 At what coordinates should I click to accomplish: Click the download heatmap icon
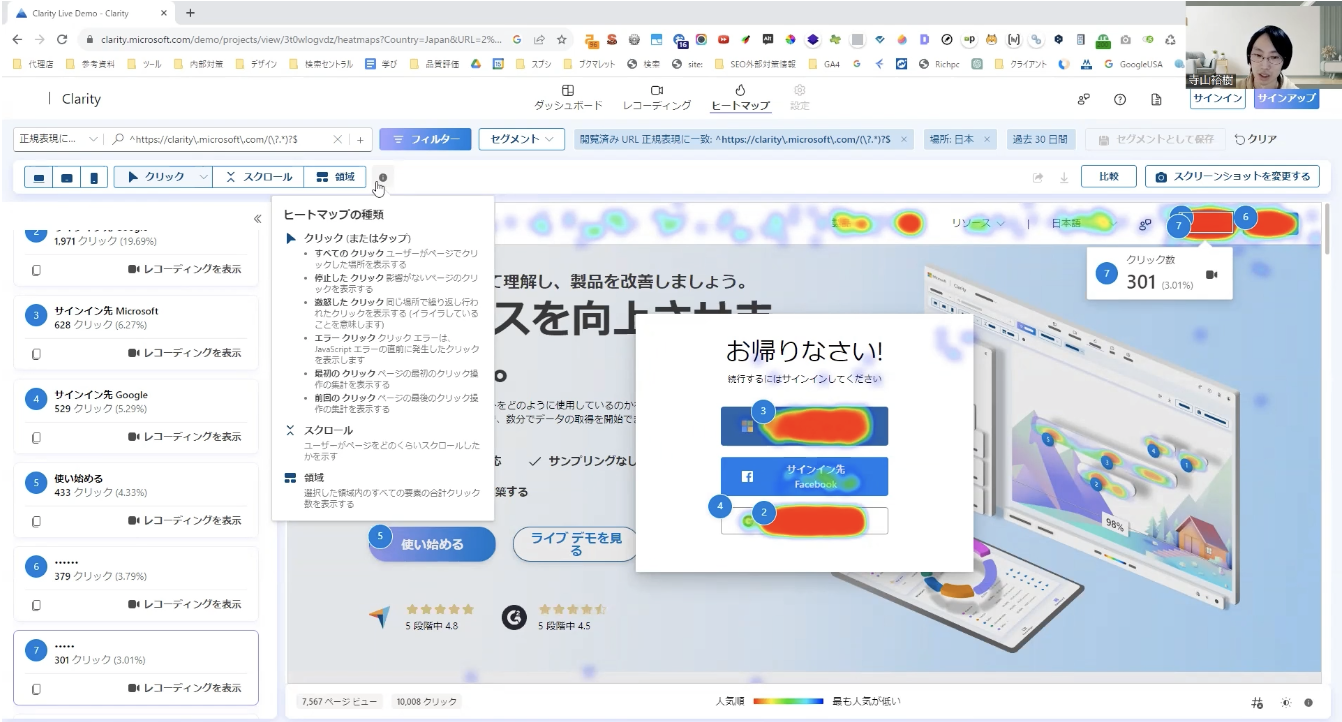1064,177
